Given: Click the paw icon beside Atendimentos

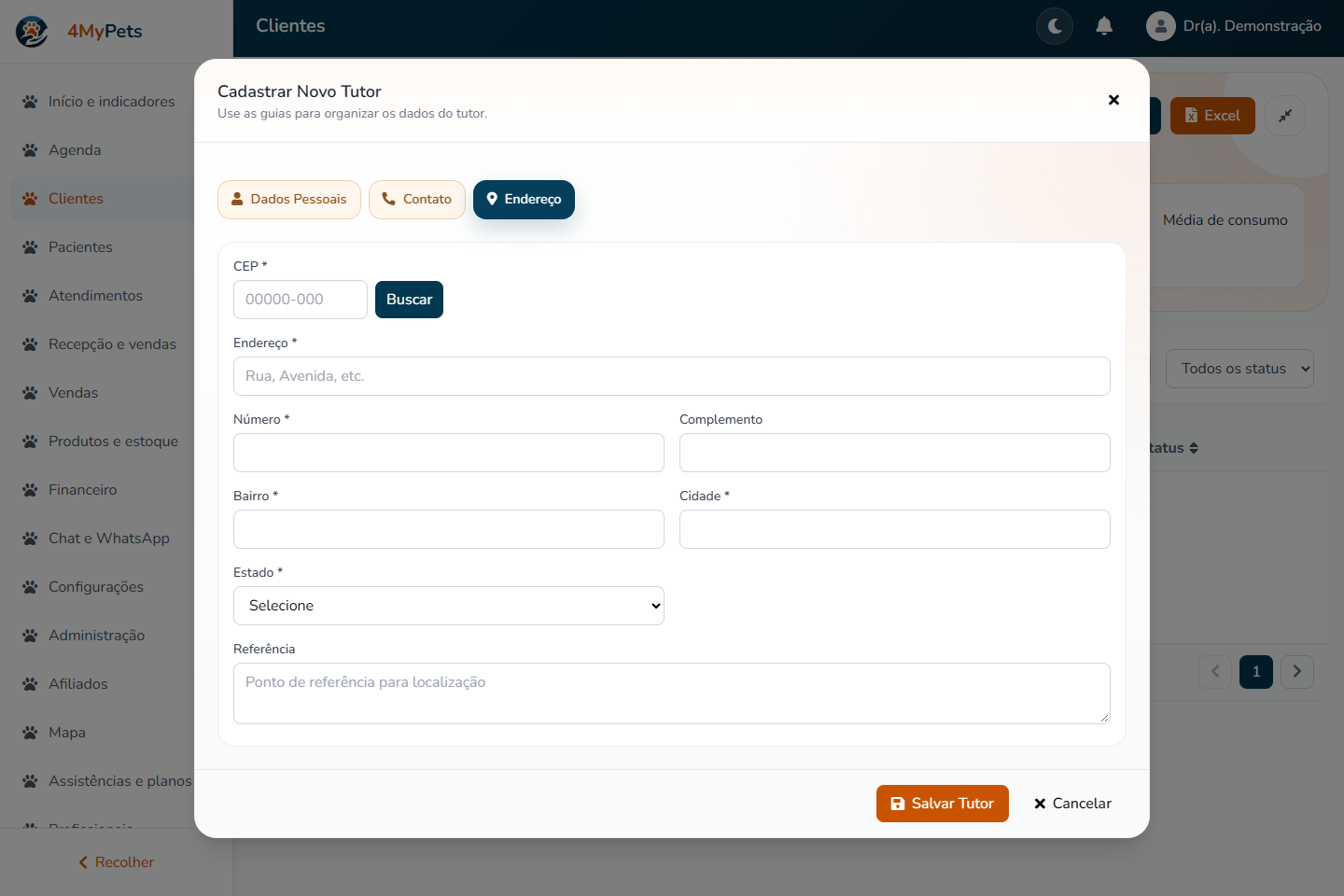Looking at the screenshot, I should tap(30, 296).
